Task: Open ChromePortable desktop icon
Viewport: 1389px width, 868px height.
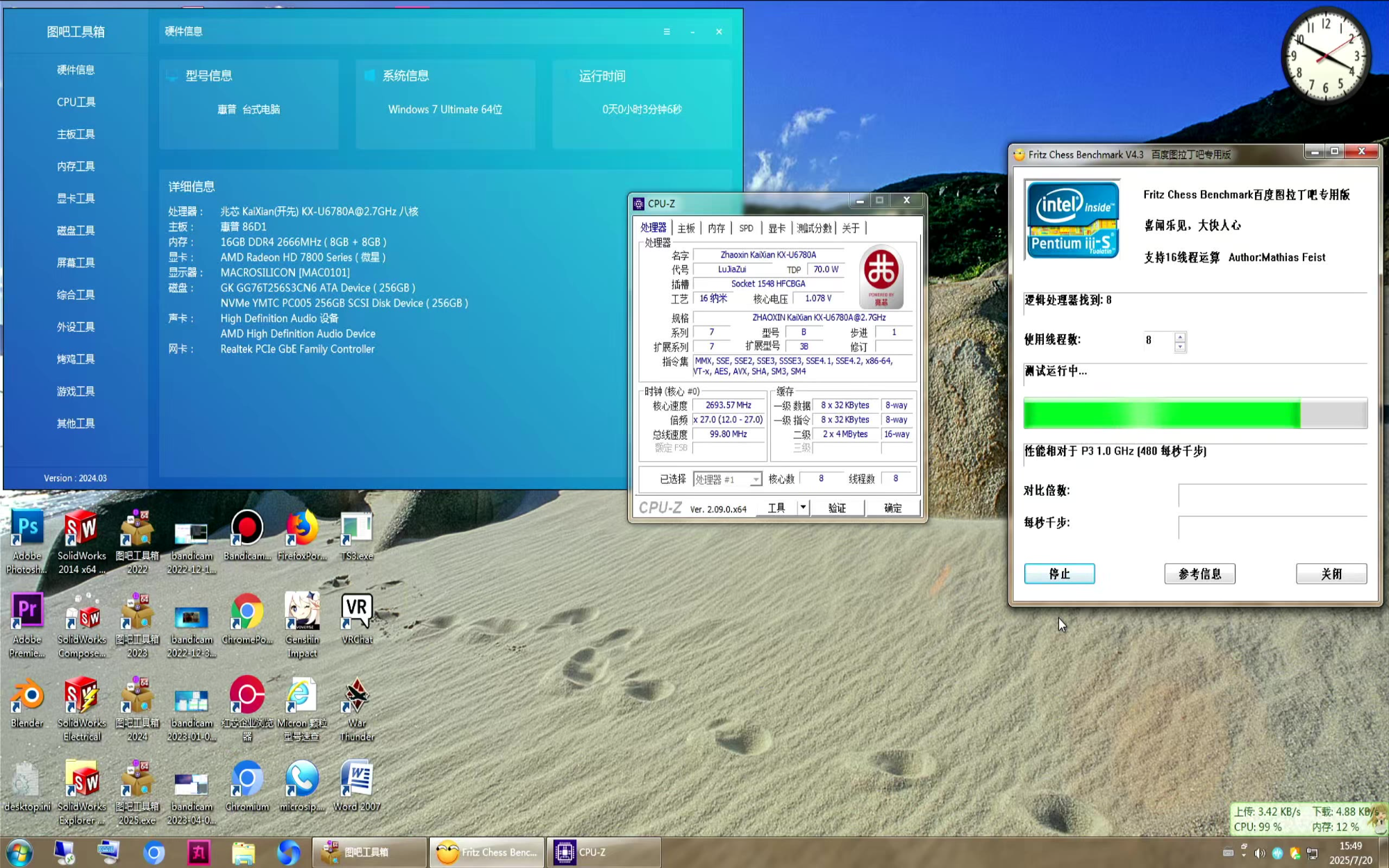Action: [x=247, y=618]
